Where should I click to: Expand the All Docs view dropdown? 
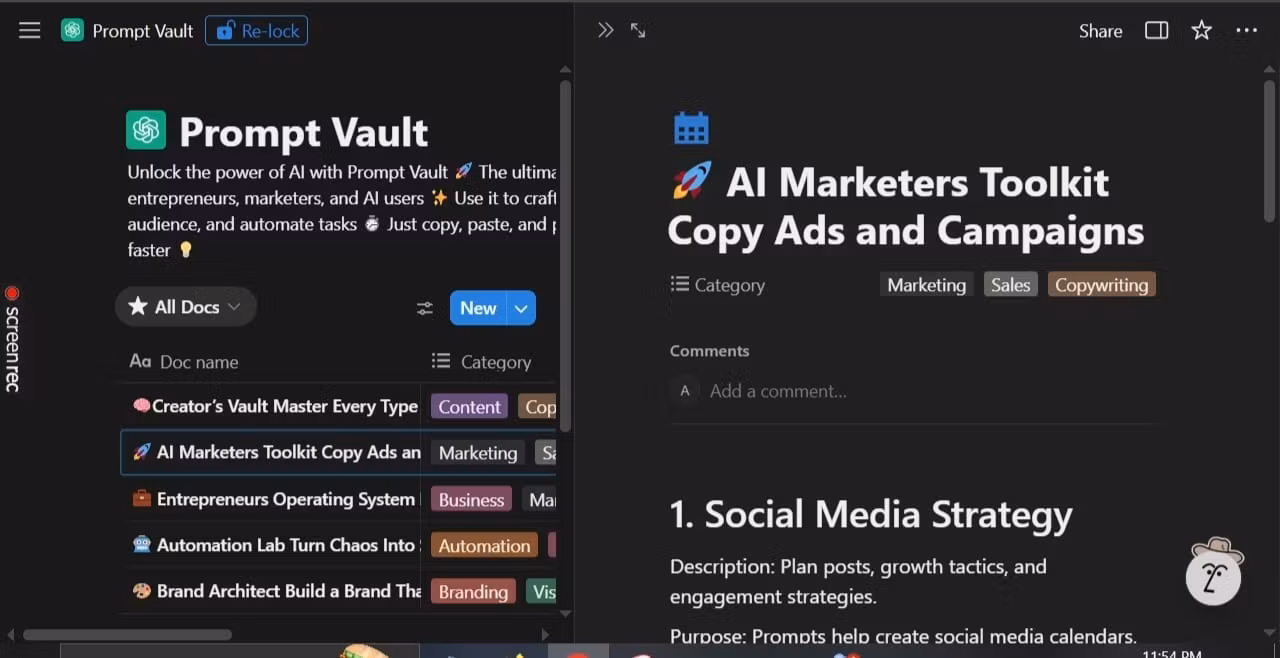186,307
